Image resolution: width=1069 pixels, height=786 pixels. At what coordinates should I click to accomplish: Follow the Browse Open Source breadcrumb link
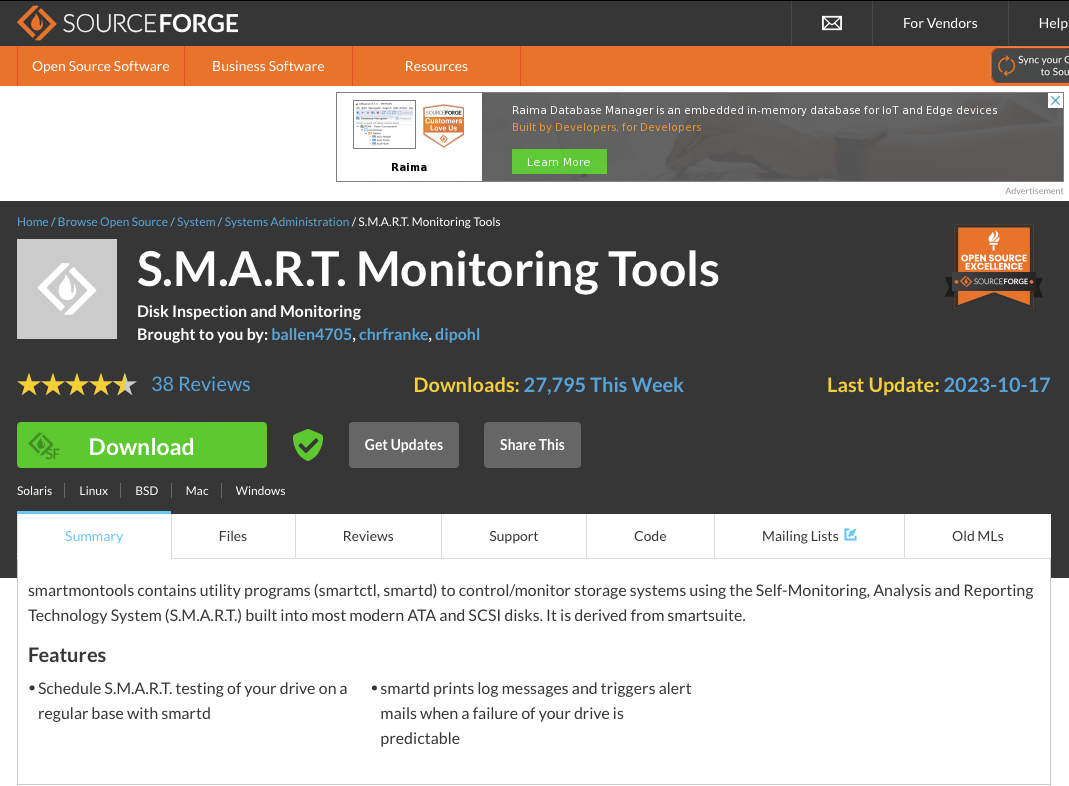112,222
